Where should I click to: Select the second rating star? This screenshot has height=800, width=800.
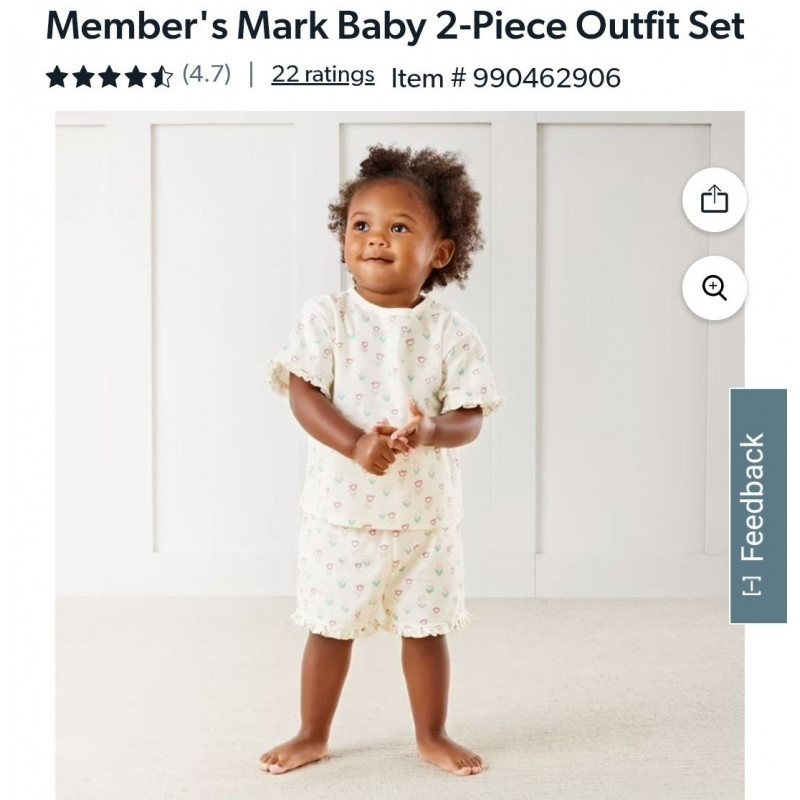pos(83,77)
